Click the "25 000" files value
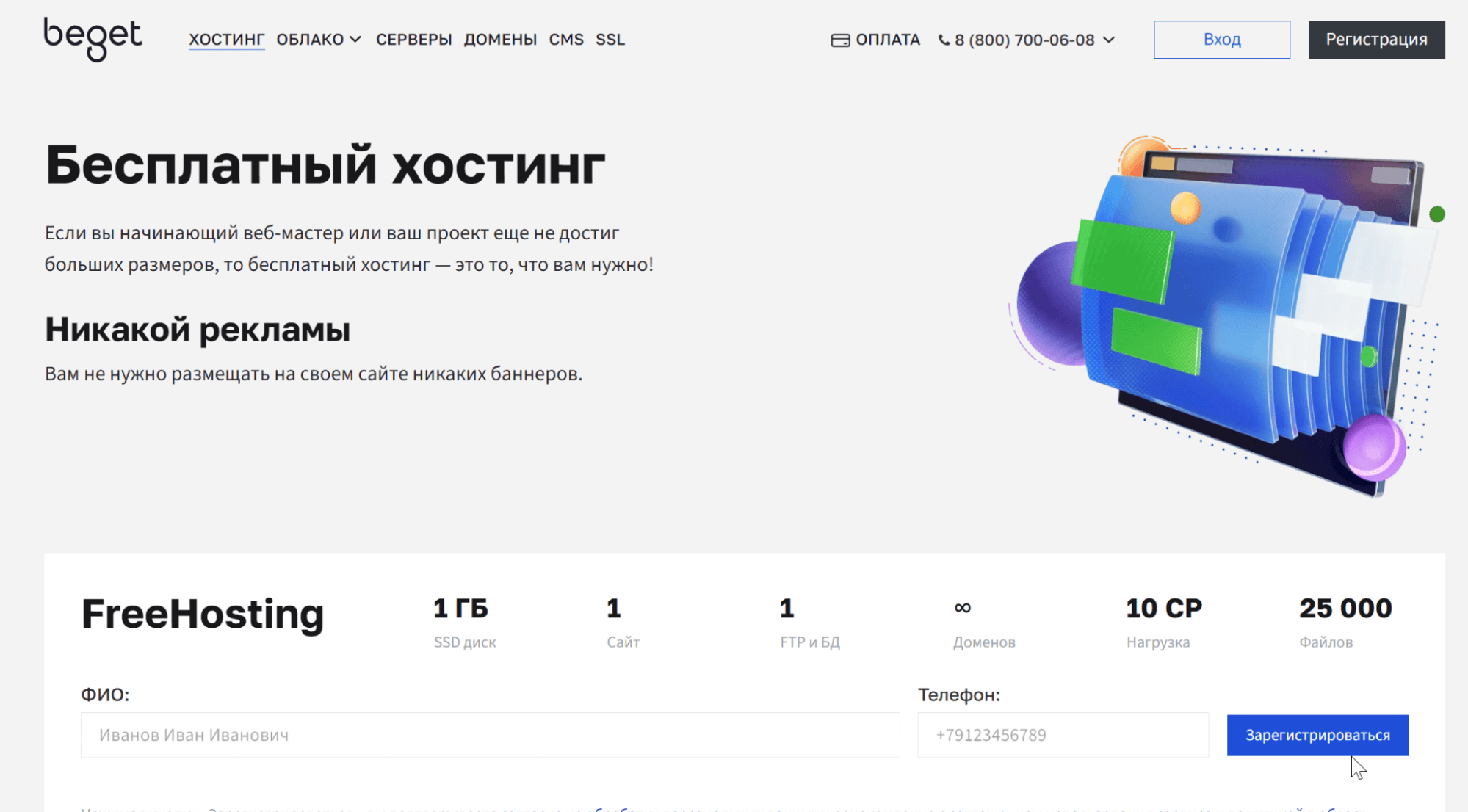1468x812 pixels. point(1345,608)
